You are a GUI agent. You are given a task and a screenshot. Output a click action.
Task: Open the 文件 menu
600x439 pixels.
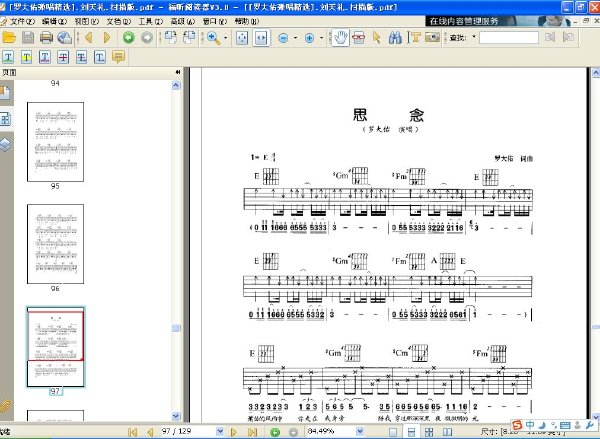pyautogui.click(x=22, y=22)
